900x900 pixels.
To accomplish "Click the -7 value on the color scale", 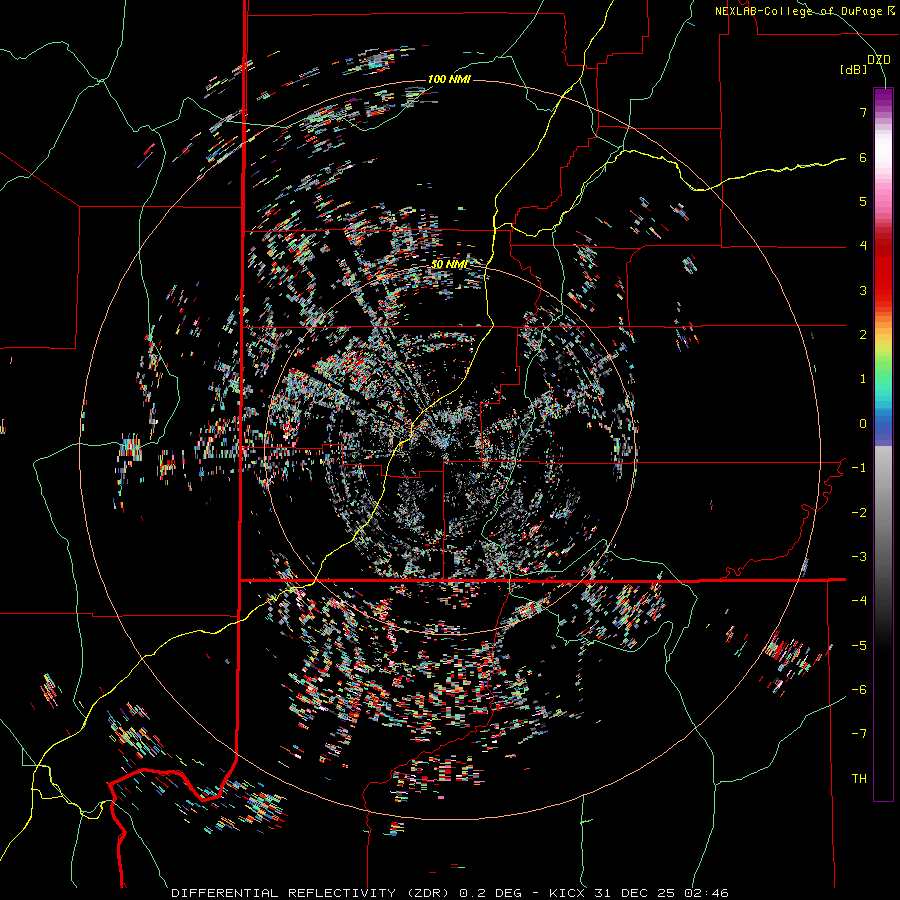I will point(859,734).
